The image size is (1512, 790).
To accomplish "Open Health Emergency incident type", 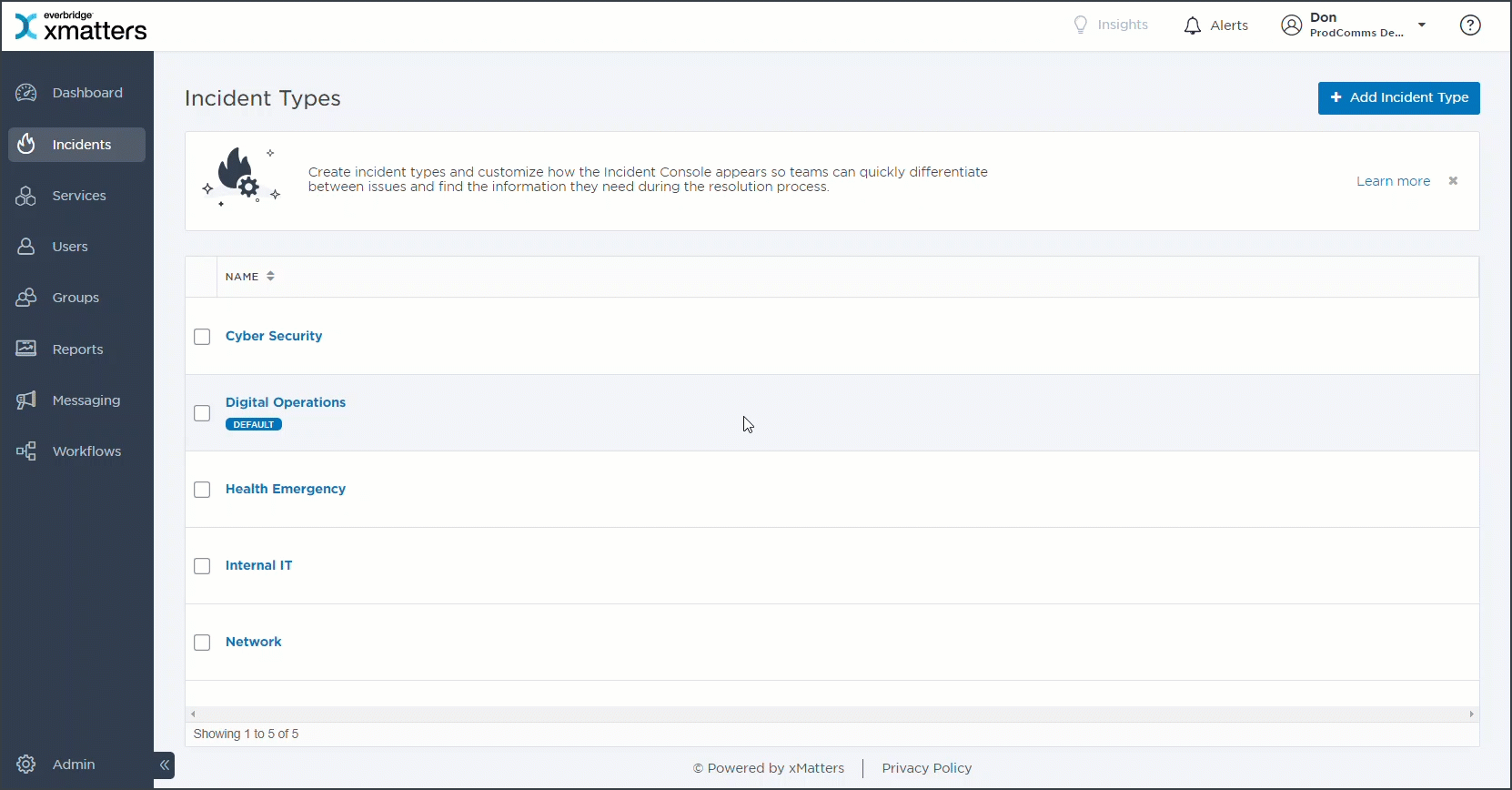I will (286, 489).
